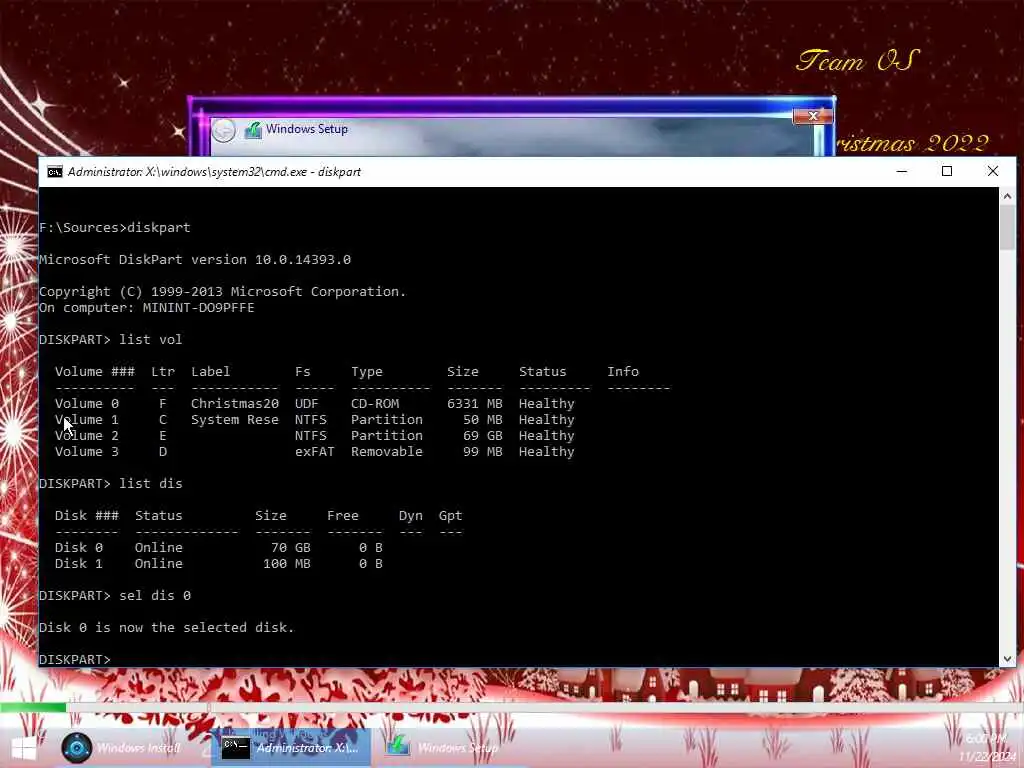Click the Windows Start button
The image size is (1024, 768).
[24, 748]
